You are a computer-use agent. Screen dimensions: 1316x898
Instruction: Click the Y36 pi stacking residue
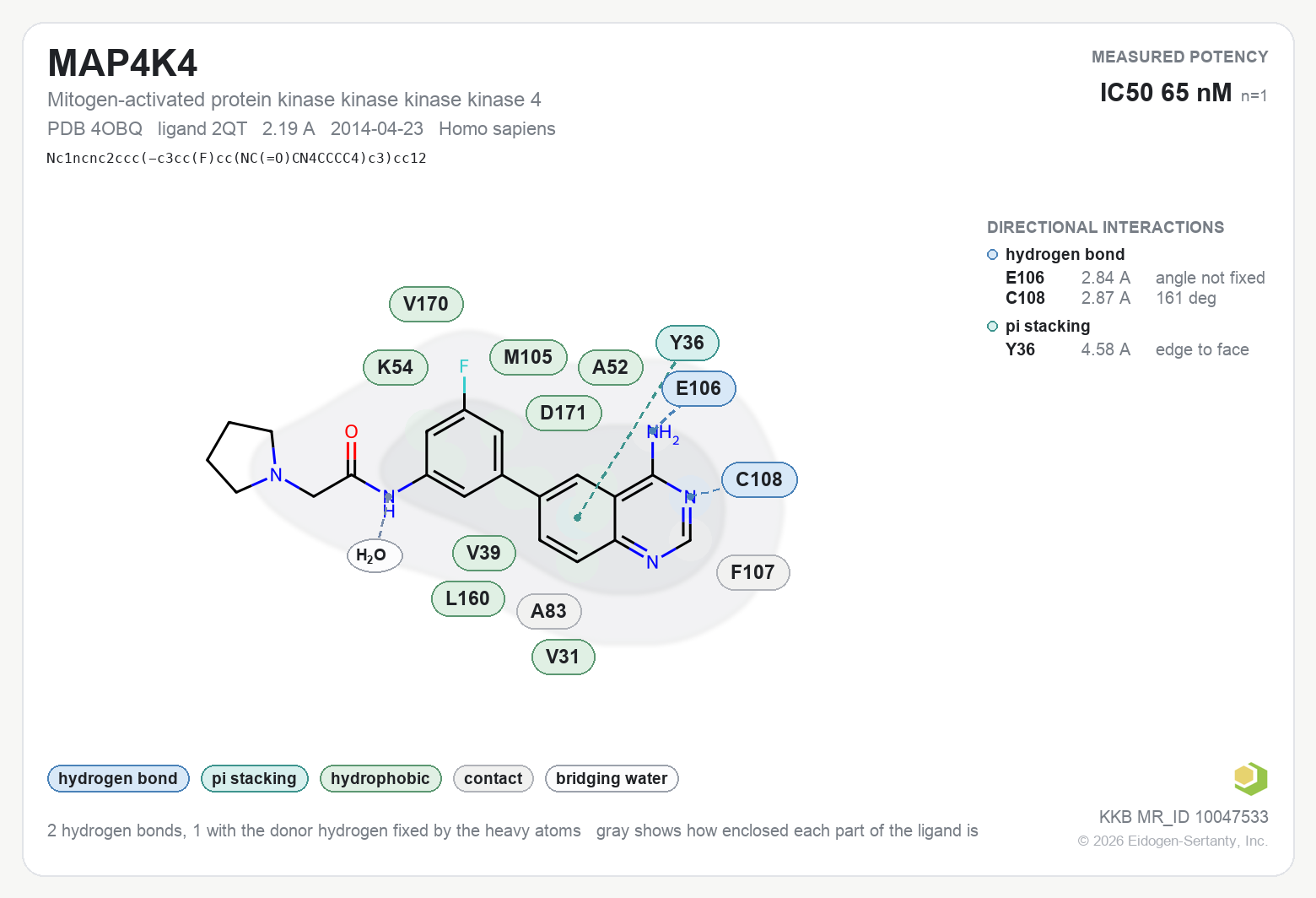pyautogui.click(x=688, y=343)
